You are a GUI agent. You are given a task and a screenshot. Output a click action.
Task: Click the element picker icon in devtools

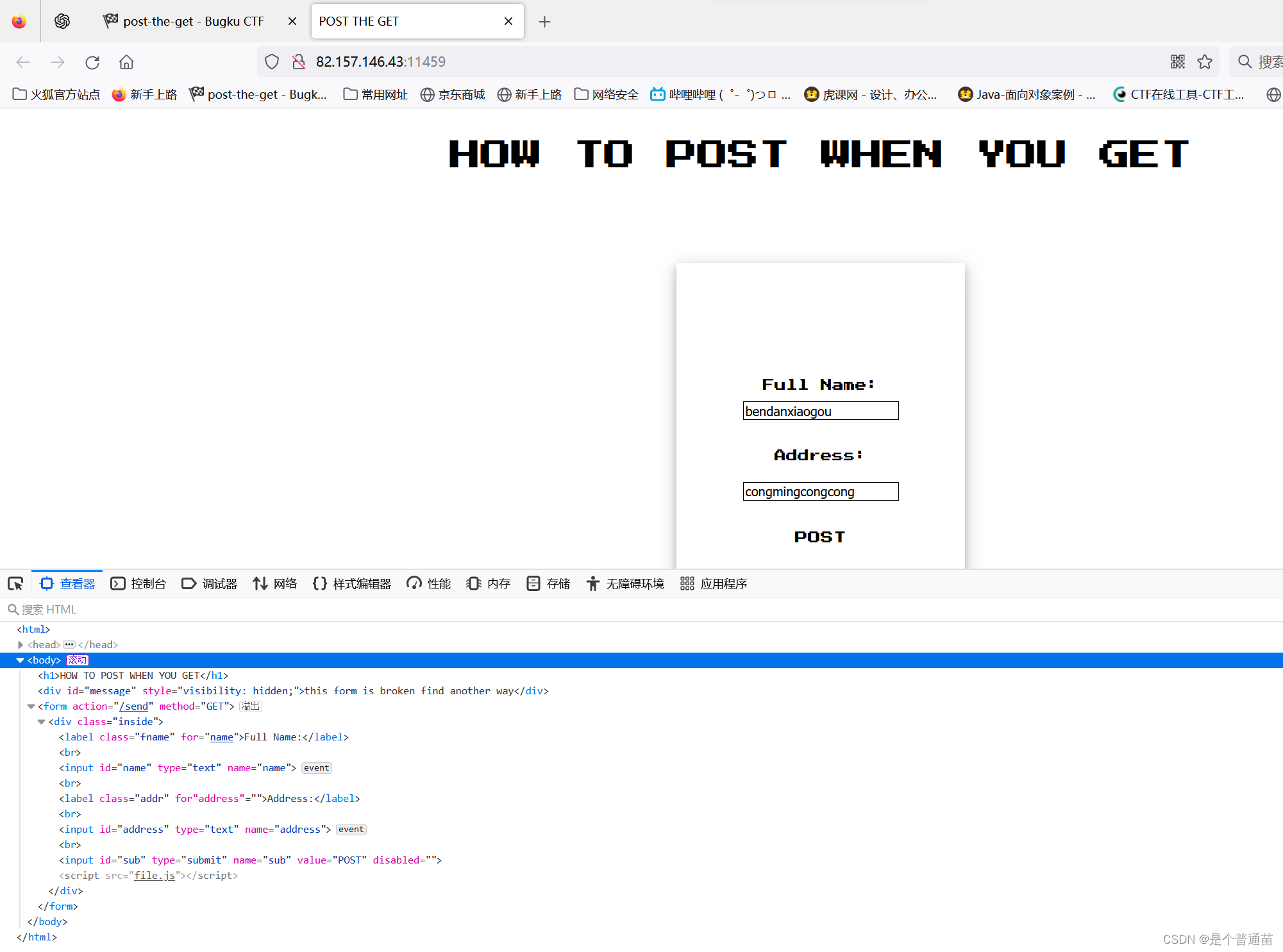pos(15,583)
